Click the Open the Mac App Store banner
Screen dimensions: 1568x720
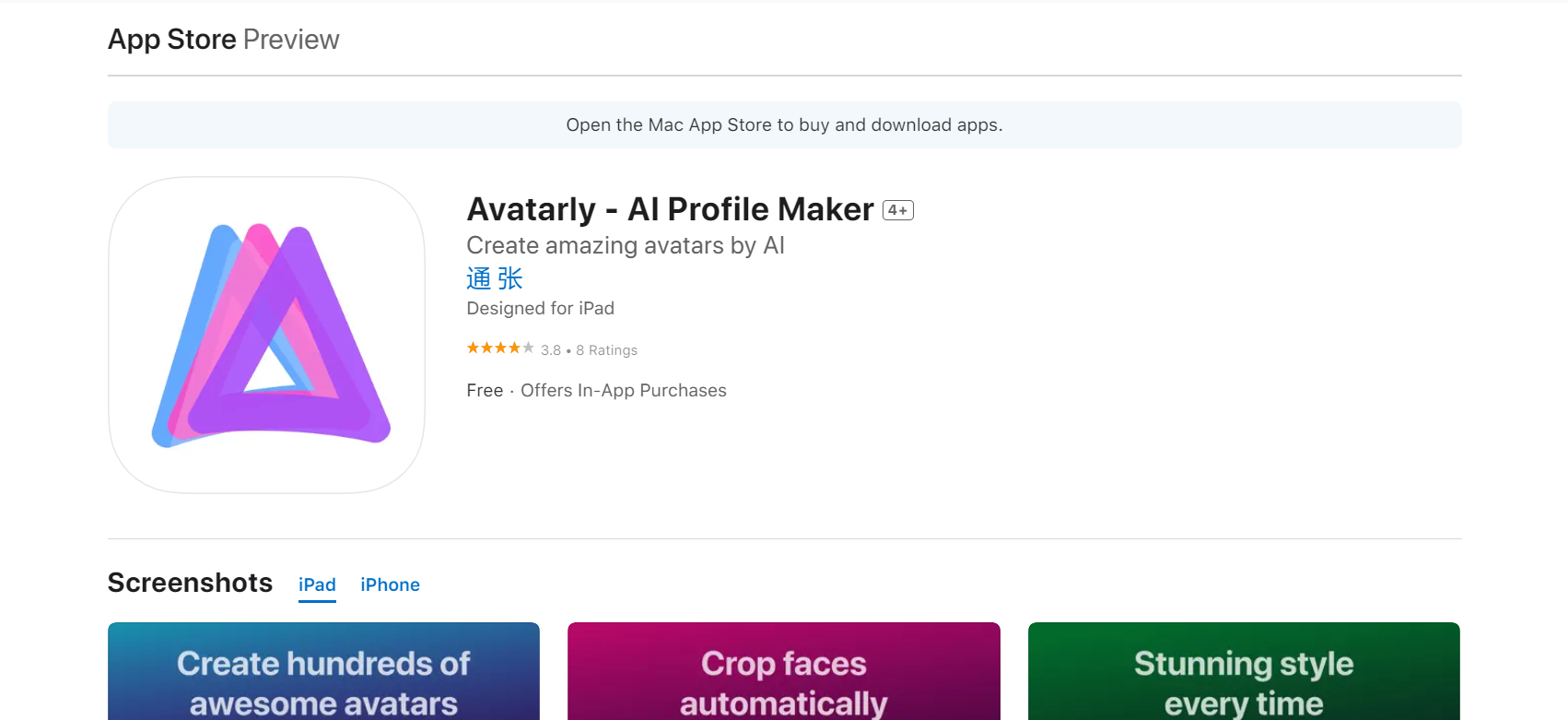784,124
